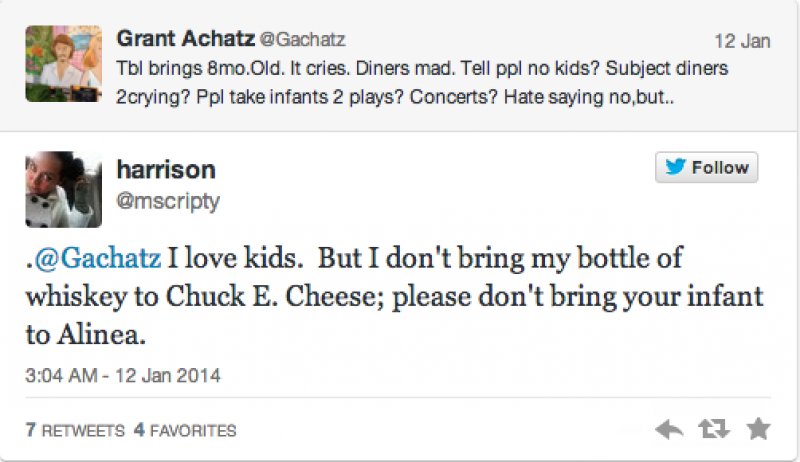Click the phrase "Chuck E. Cheese" in tweet
800x462 pixels.
296,297
